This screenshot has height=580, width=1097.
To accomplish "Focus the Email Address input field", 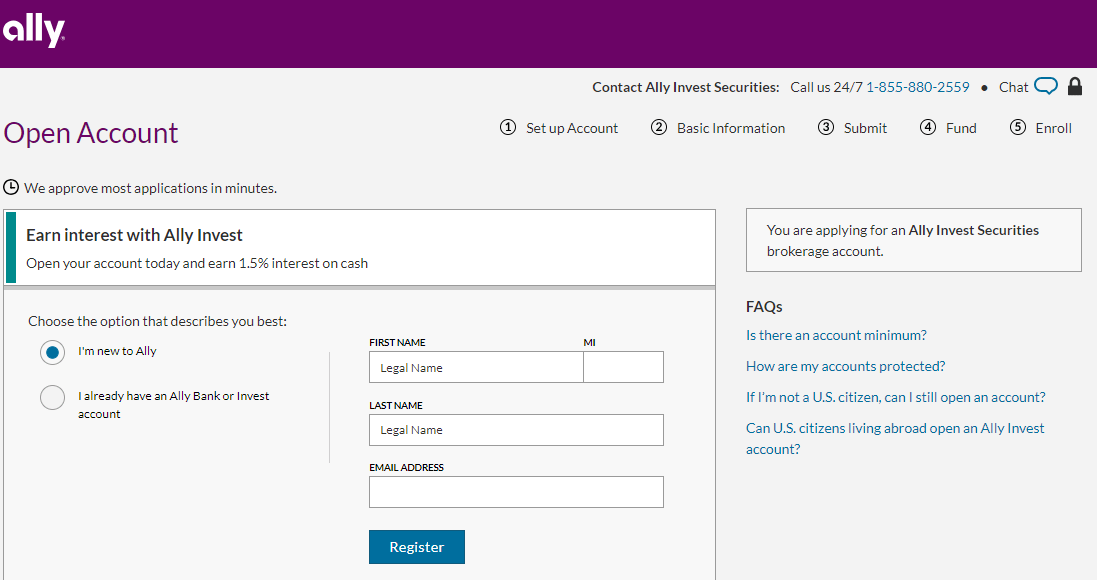I will click(516, 492).
